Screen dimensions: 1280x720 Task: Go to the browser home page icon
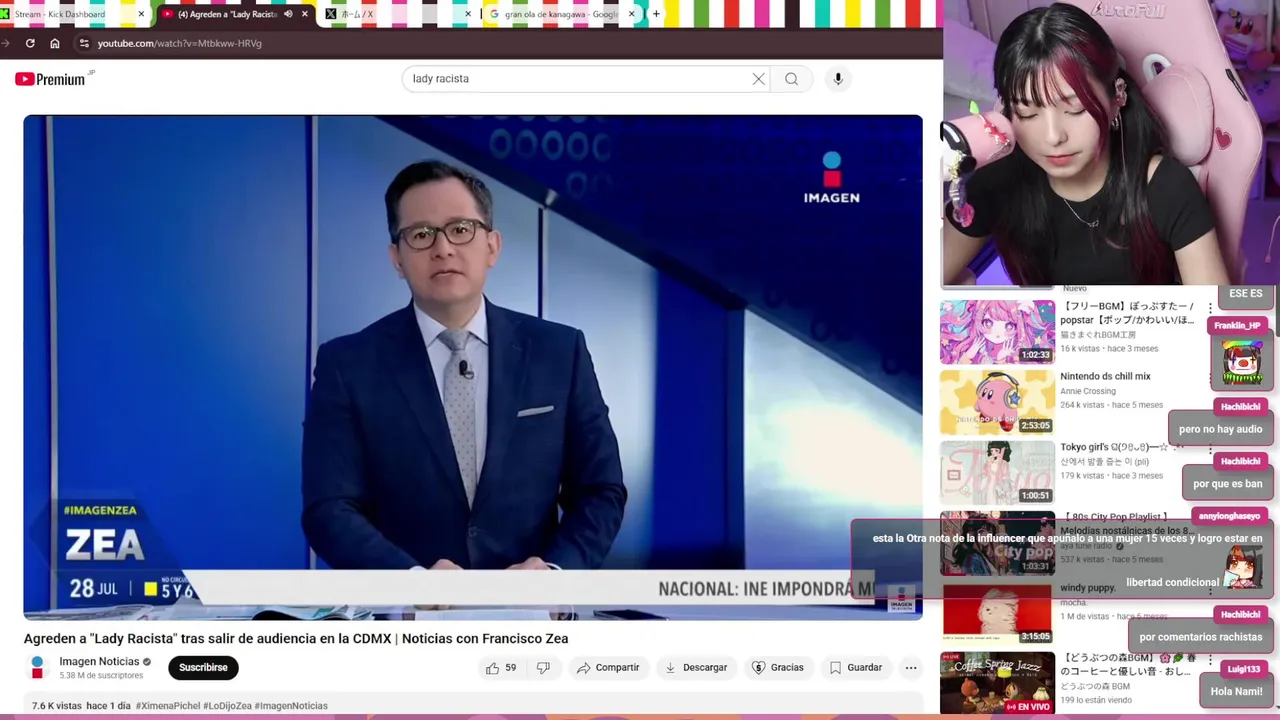coord(55,43)
